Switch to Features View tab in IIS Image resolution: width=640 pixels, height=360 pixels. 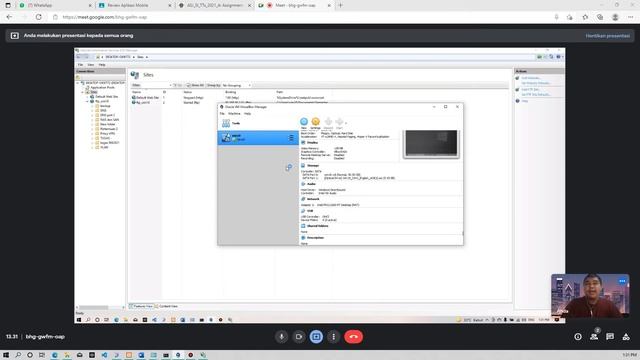(x=142, y=306)
